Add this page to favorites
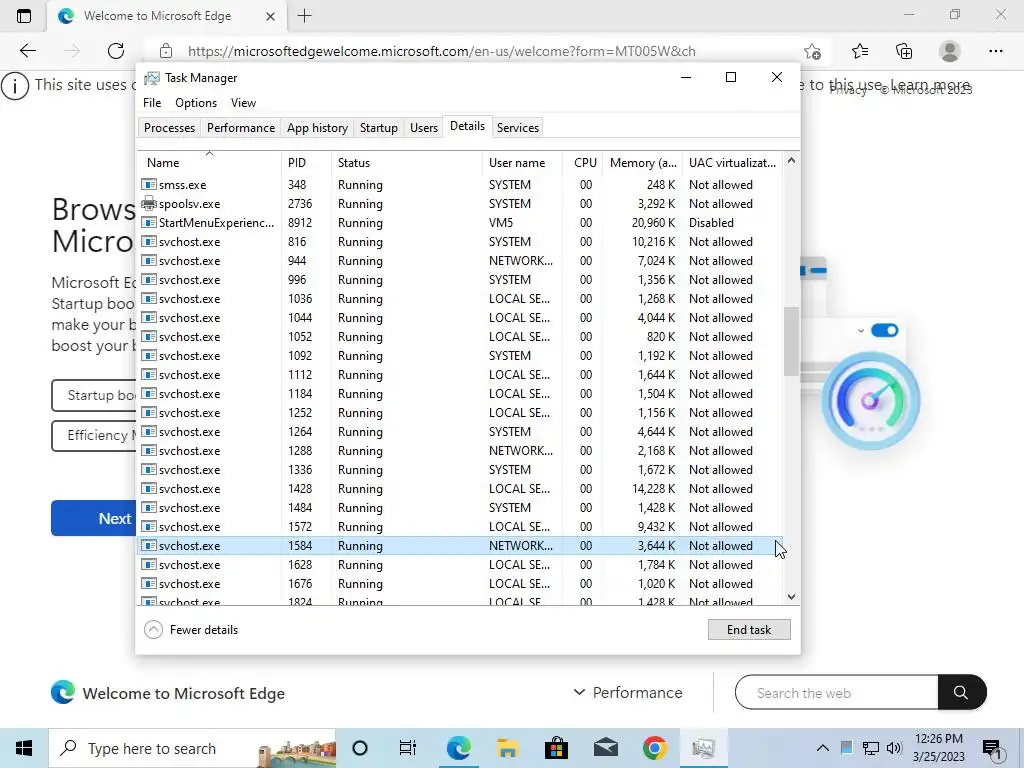Screen dimensions: 1024x768 (x=812, y=51)
